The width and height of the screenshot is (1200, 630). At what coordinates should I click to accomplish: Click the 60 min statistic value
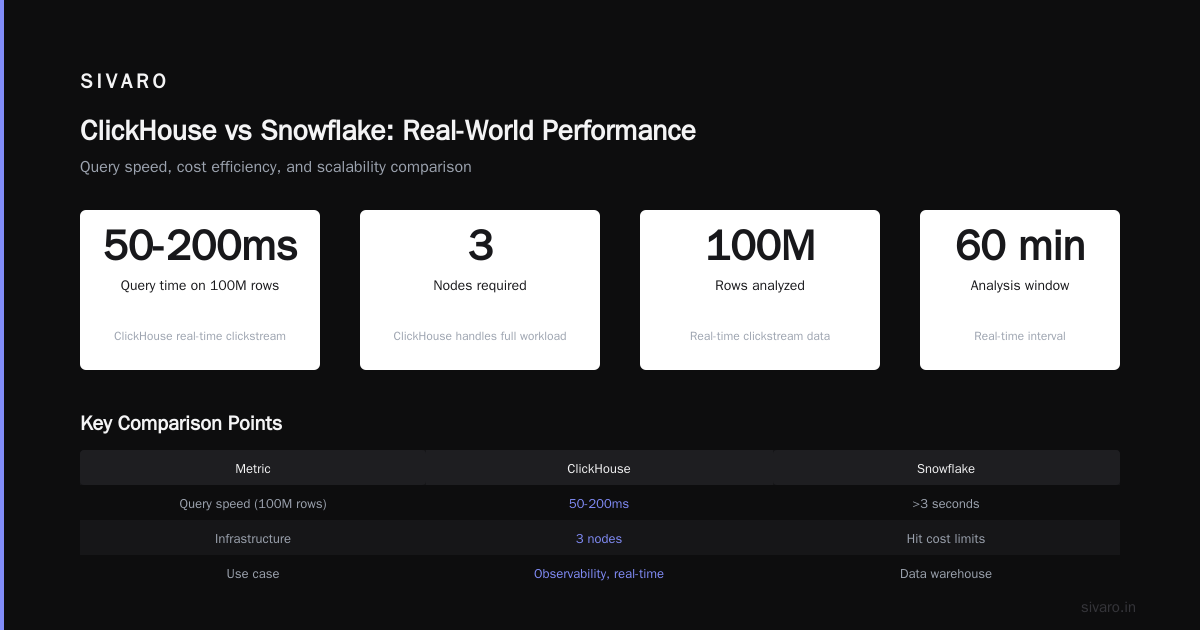(1020, 245)
